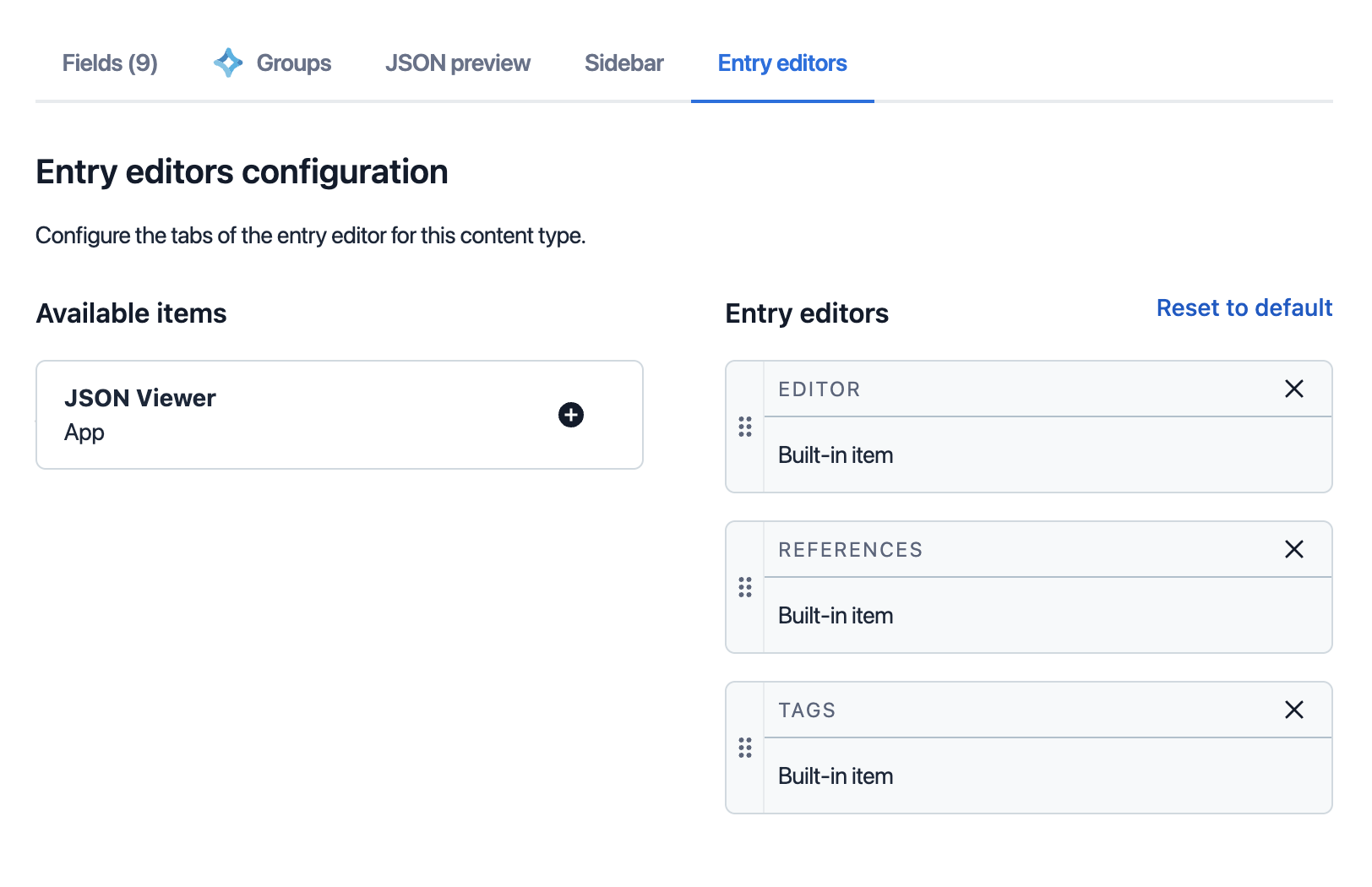Click the Reset to default link
This screenshot has height=887, width=1372.
tap(1244, 307)
